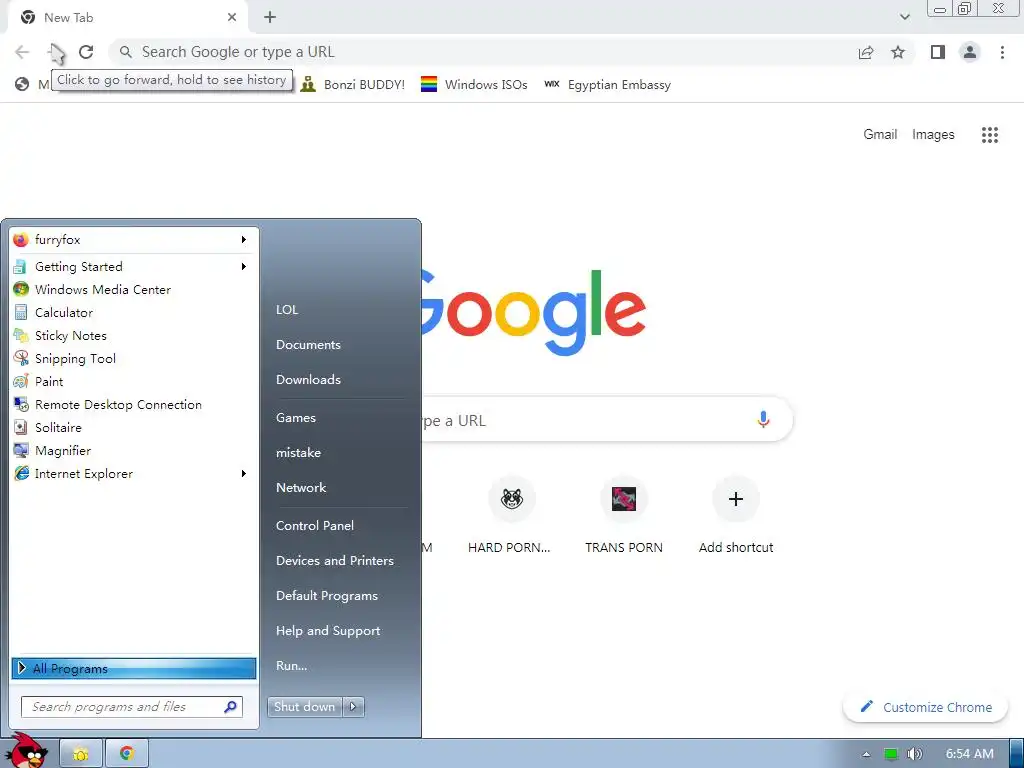Click the Customize Chrome button
The image size is (1024, 768).
coord(925,707)
